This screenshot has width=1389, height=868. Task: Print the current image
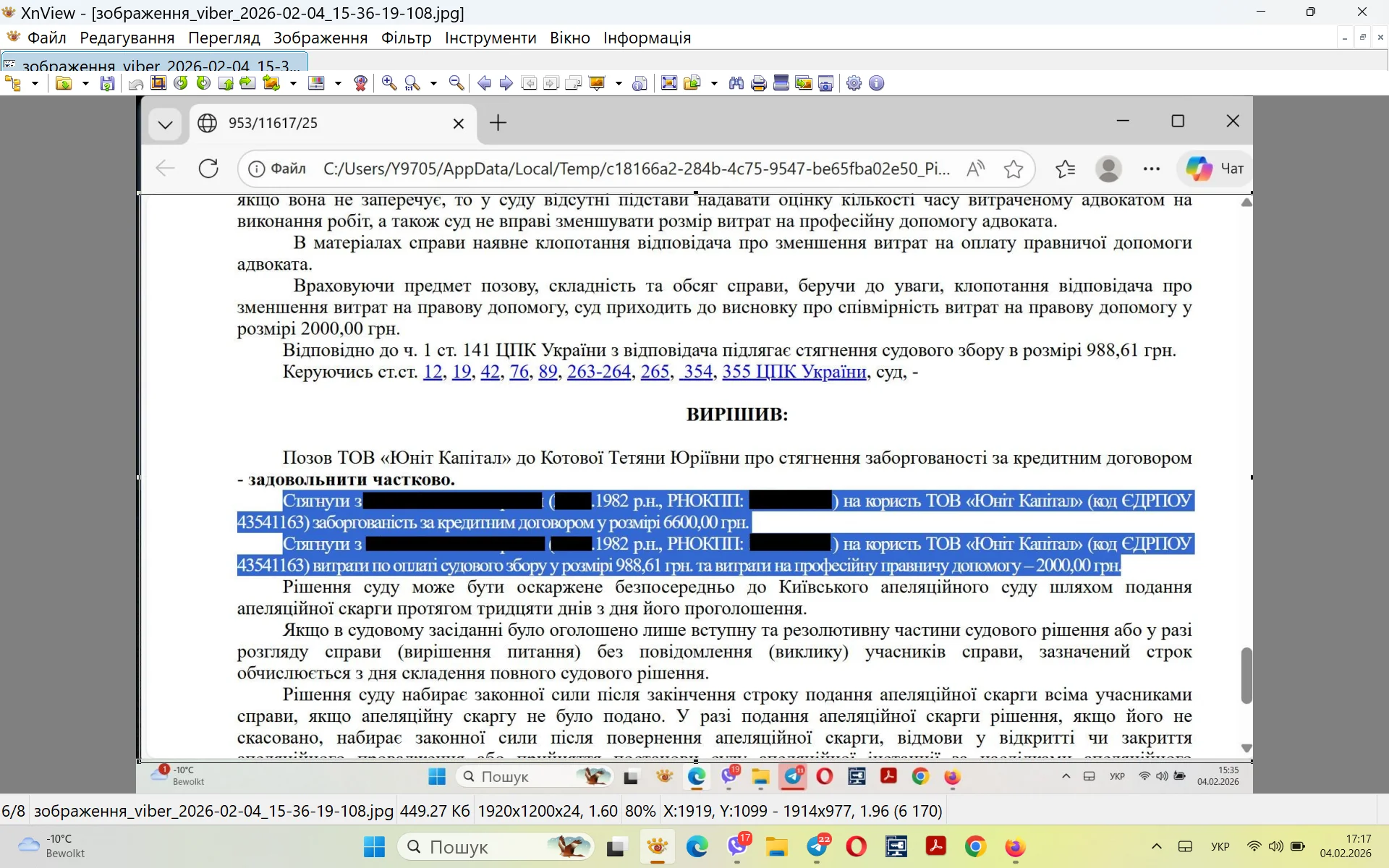coord(758,83)
